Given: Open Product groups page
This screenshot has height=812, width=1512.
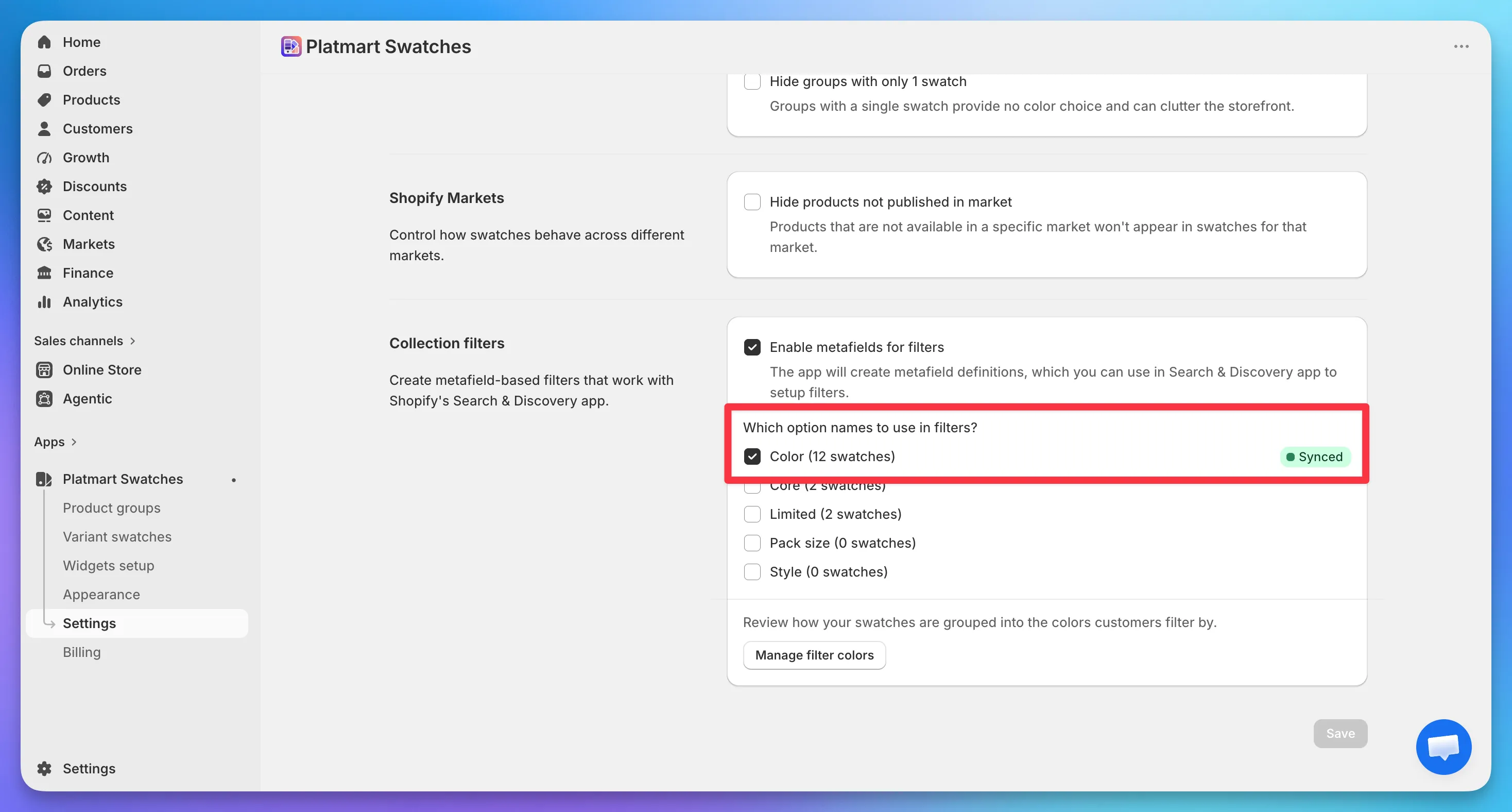Looking at the screenshot, I should click(x=112, y=508).
